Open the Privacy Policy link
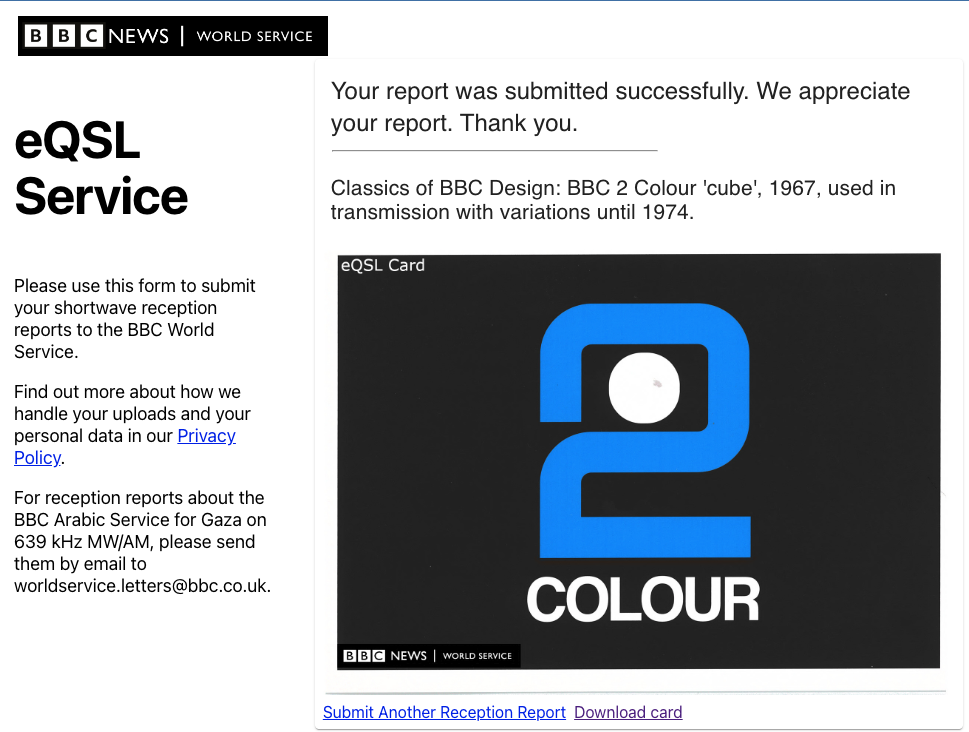The image size is (969, 732). click(206, 436)
